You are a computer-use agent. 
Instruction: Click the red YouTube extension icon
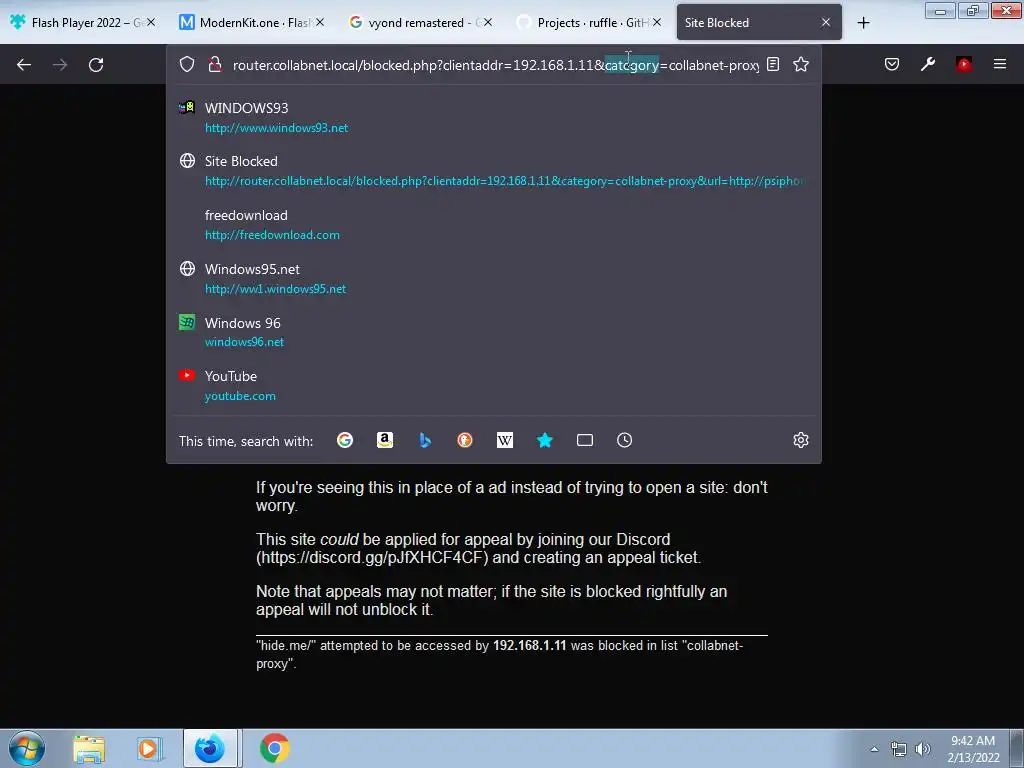click(x=964, y=64)
